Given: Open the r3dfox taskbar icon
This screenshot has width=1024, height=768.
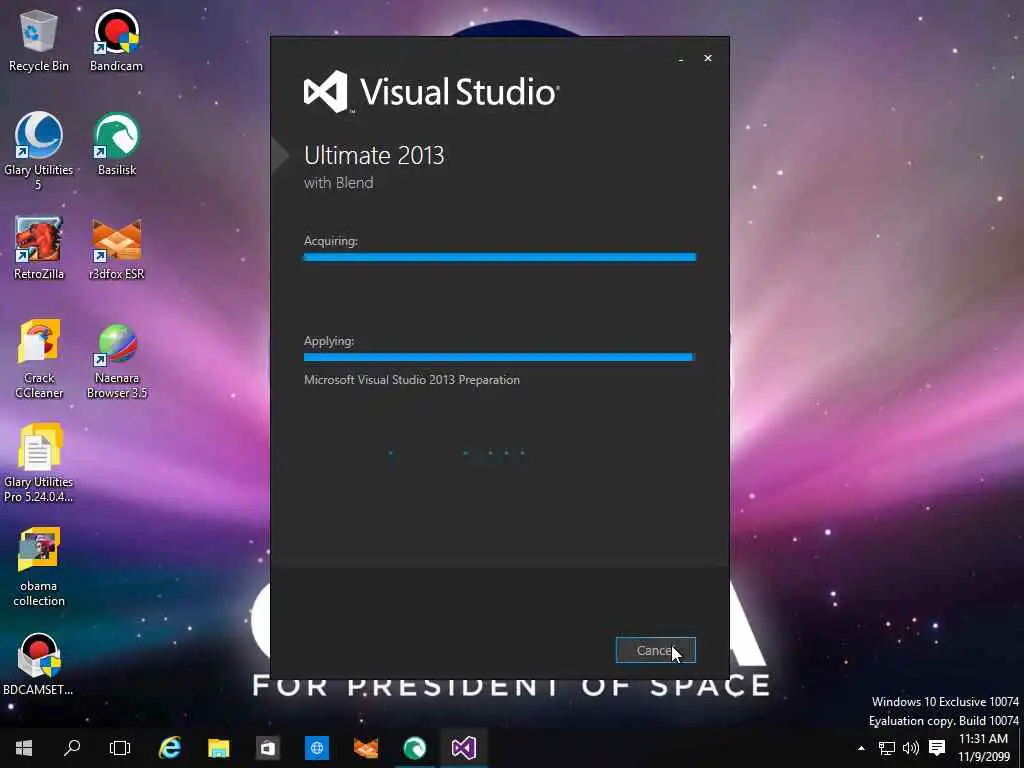Looking at the screenshot, I should coord(366,748).
